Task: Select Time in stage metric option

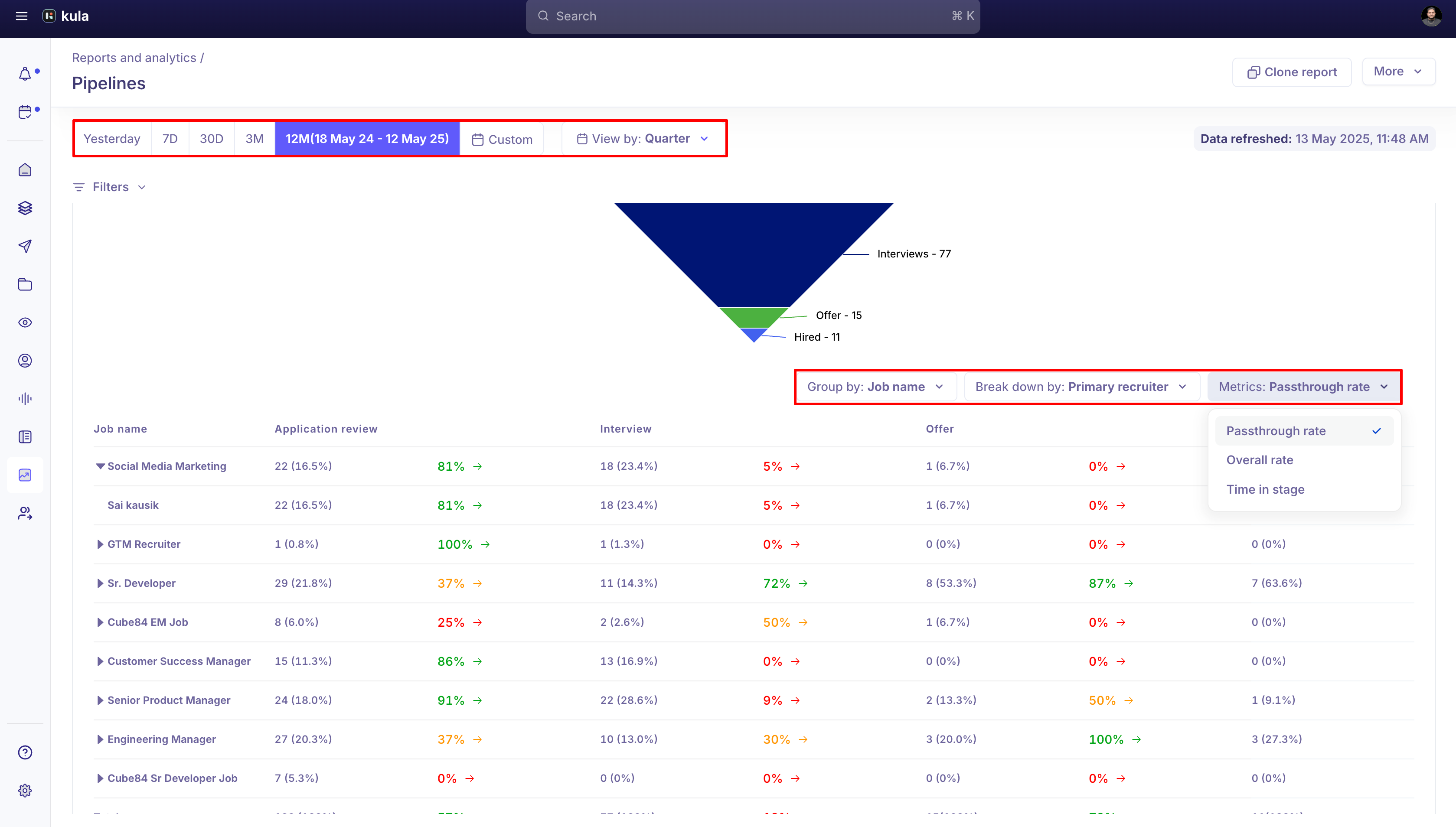Action: (x=1265, y=489)
